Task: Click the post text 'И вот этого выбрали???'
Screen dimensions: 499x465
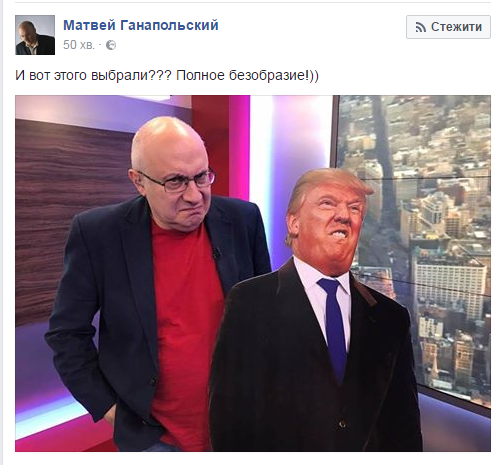Action: click(93, 75)
